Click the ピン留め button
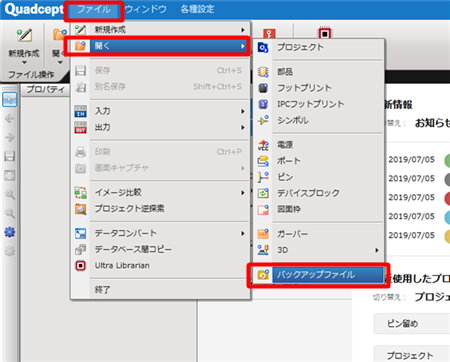This screenshot has height=362, width=450. pos(412,323)
